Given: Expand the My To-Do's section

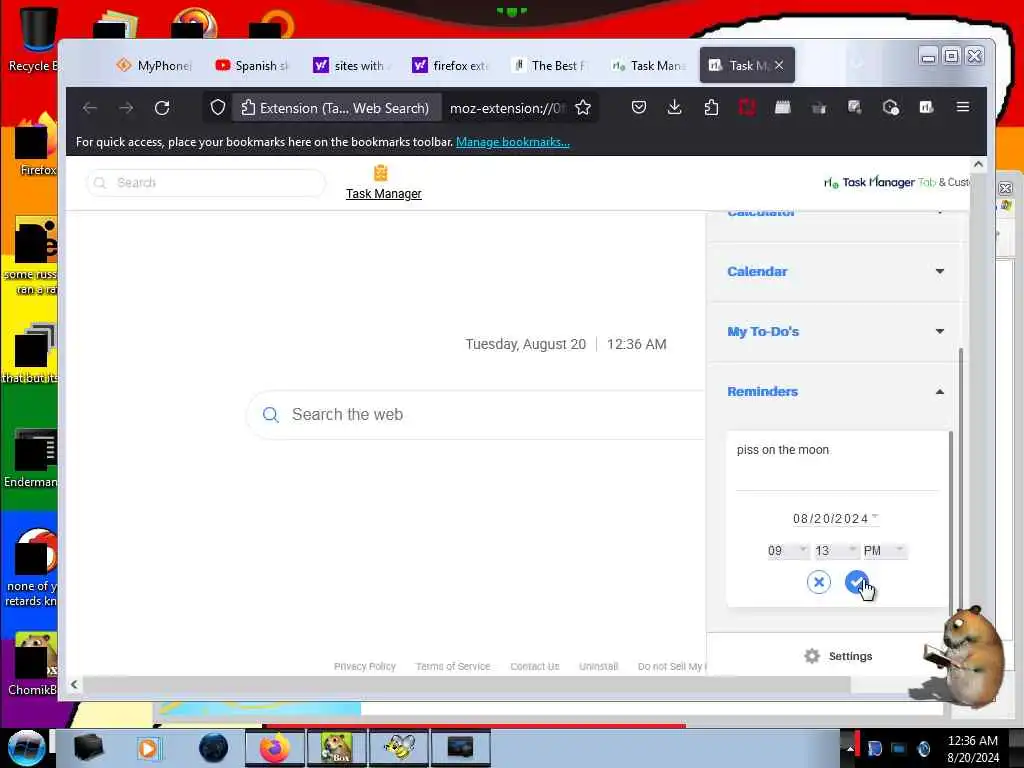Looking at the screenshot, I should 835,331.
